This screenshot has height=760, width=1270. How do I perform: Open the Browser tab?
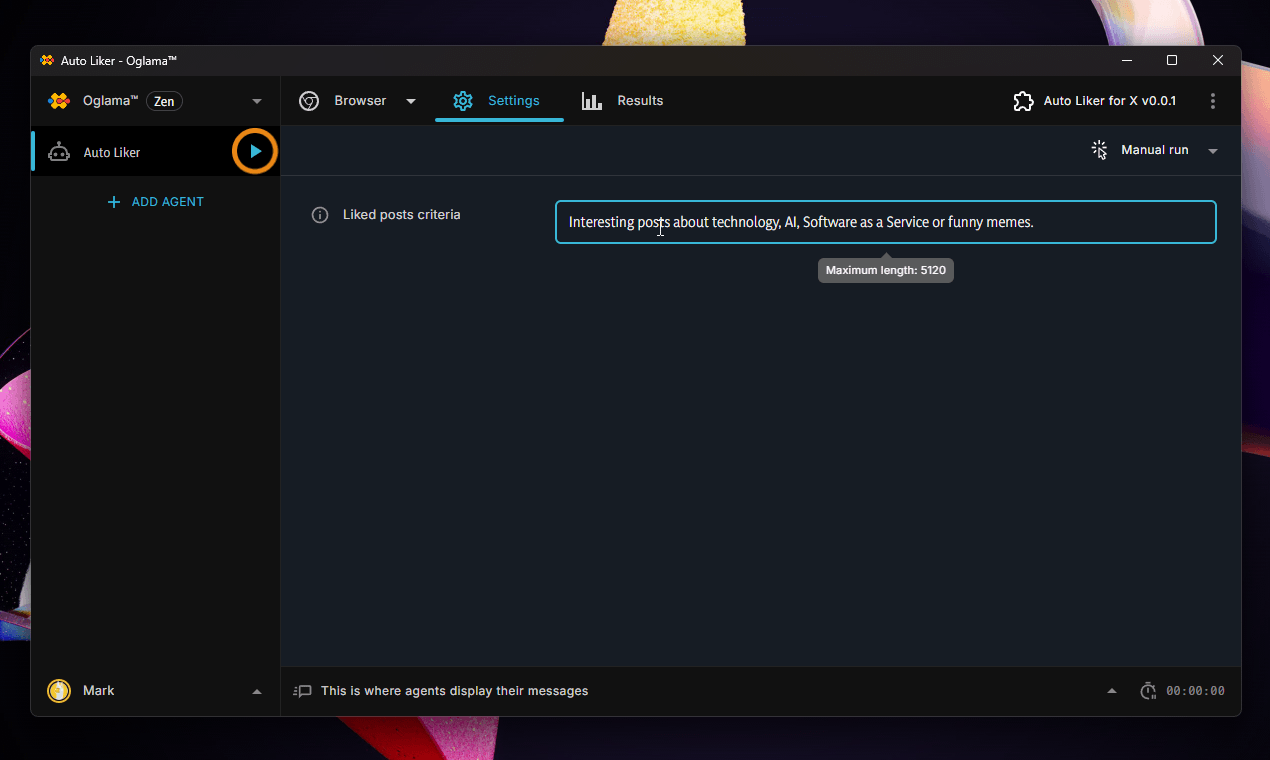[x=345, y=101]
